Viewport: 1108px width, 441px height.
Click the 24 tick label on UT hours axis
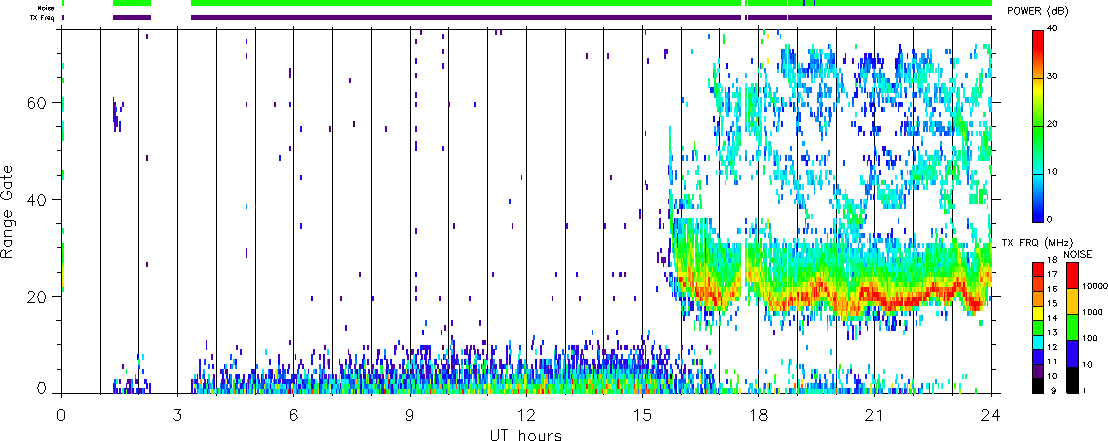(991, 414)
